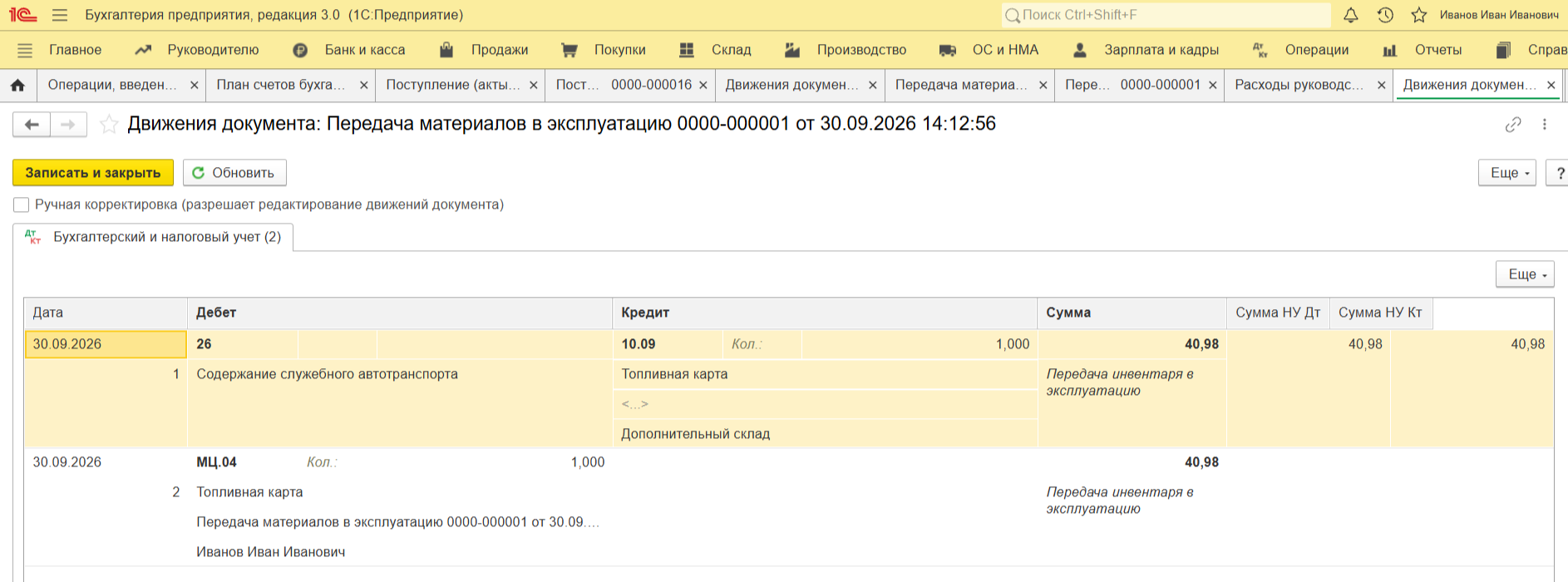Viewport: 1568px width, 582px height.
Task: Click the Обновить refresh button
Action: coord(234,173)
